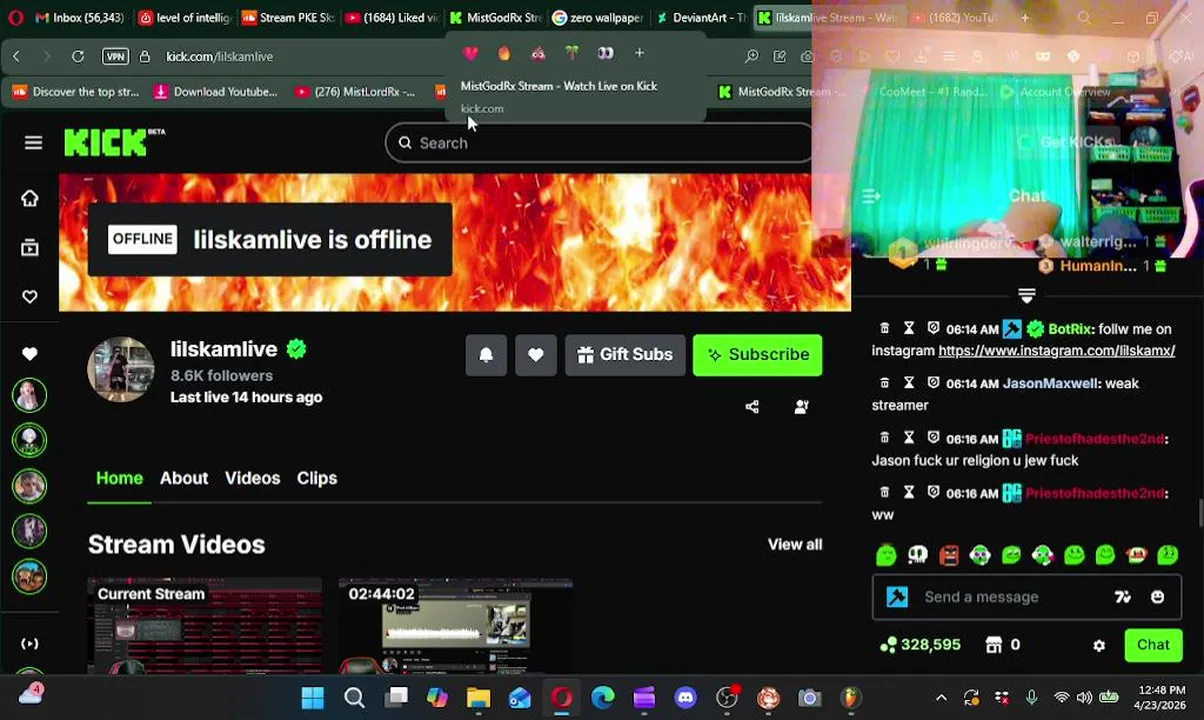Insert the first green blob emote
Viewport: 1204px width, 720px height.
tap(886, 555)
